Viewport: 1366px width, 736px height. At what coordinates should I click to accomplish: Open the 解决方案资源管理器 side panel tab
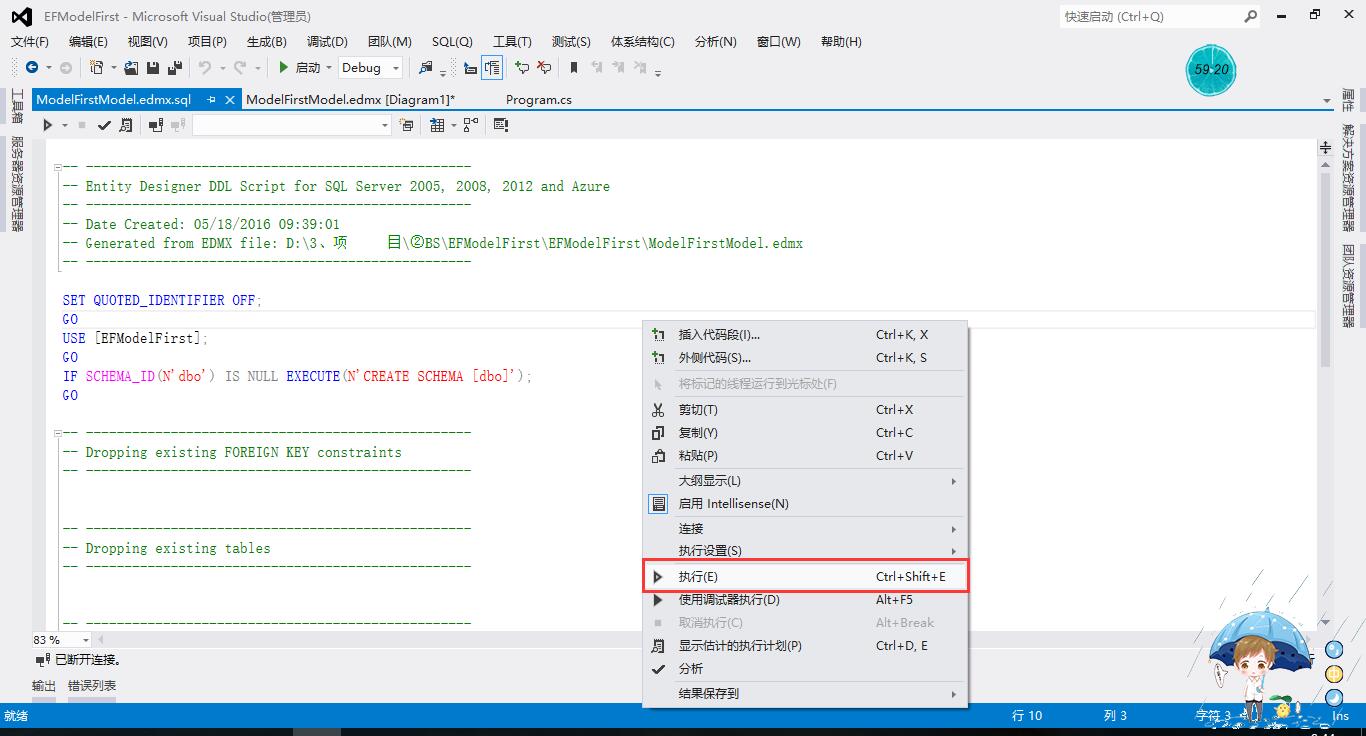click(x=1349, y=176)
